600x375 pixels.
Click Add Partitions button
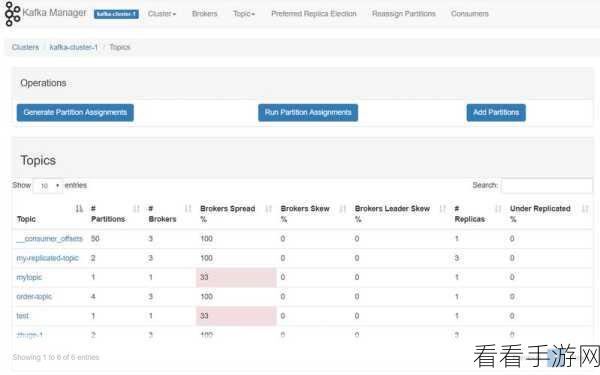point(496,112)
